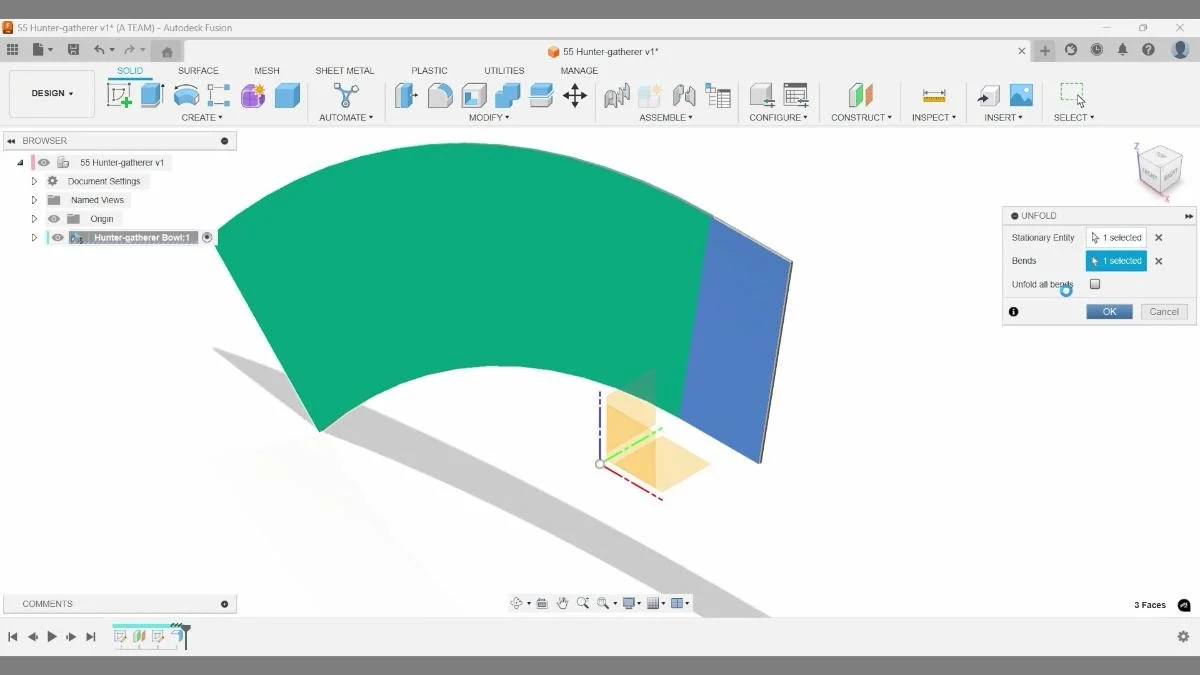
Task: Click the Undo icon
Action: pos(98,48)
